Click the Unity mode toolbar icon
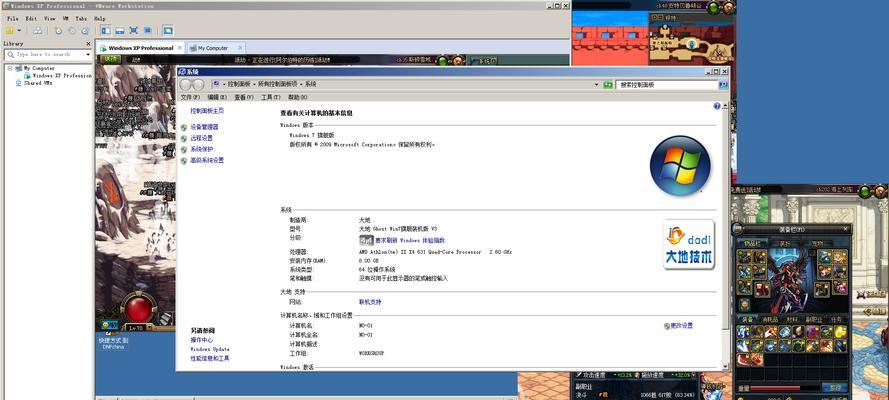 [x=147, y=31]
